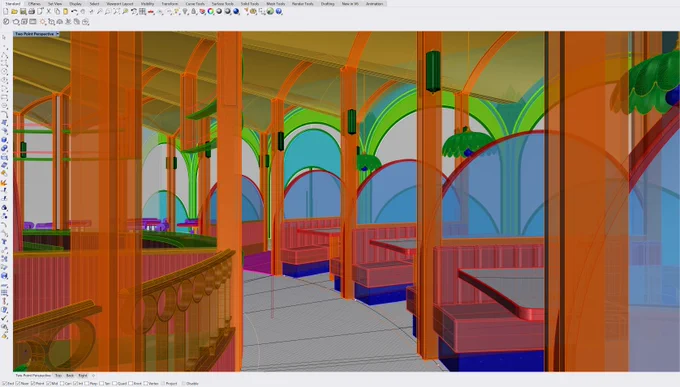Open Object Properties with the color wheel icon
The width and height of the screenshot is (680, 387).
[x=210, y=11]
